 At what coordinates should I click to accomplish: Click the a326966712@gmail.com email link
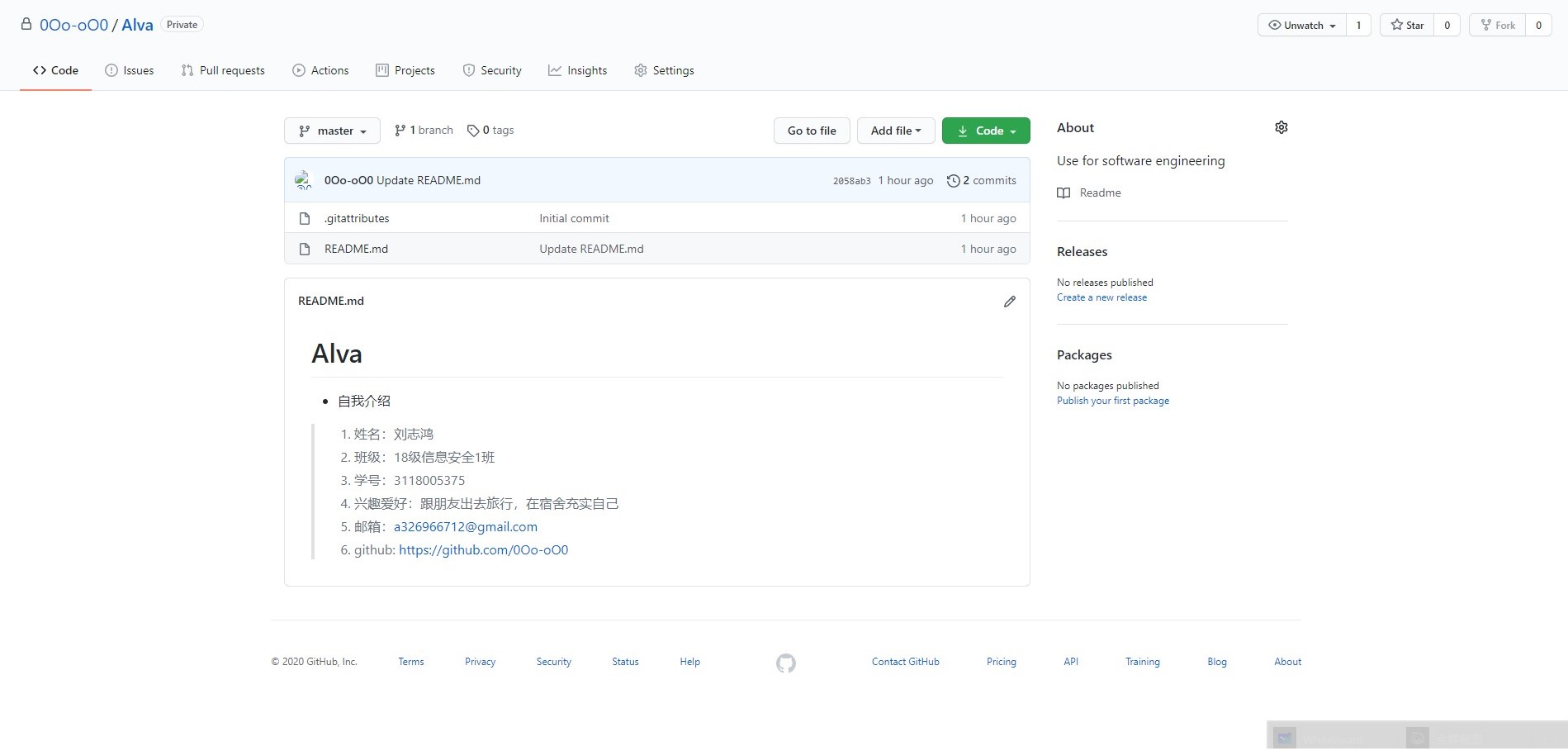[466, 526]
